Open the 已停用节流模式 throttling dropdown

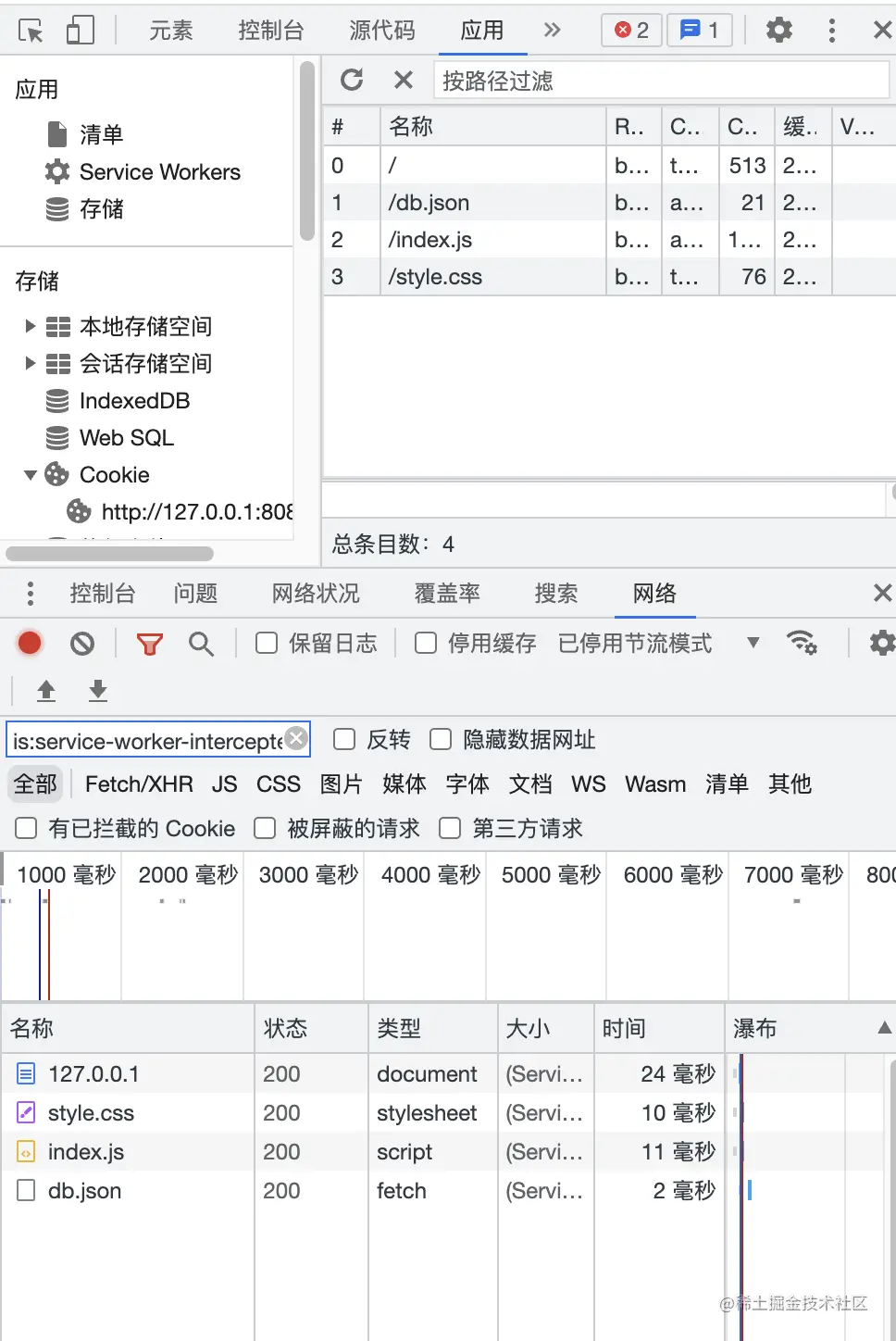coord(659,643)
